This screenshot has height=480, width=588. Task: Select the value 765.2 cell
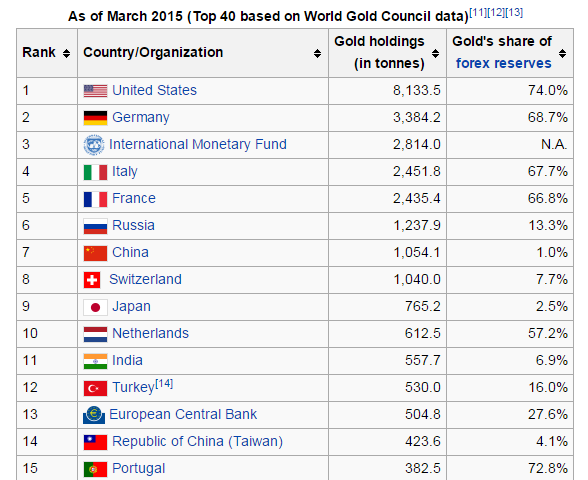click(387, 307)
